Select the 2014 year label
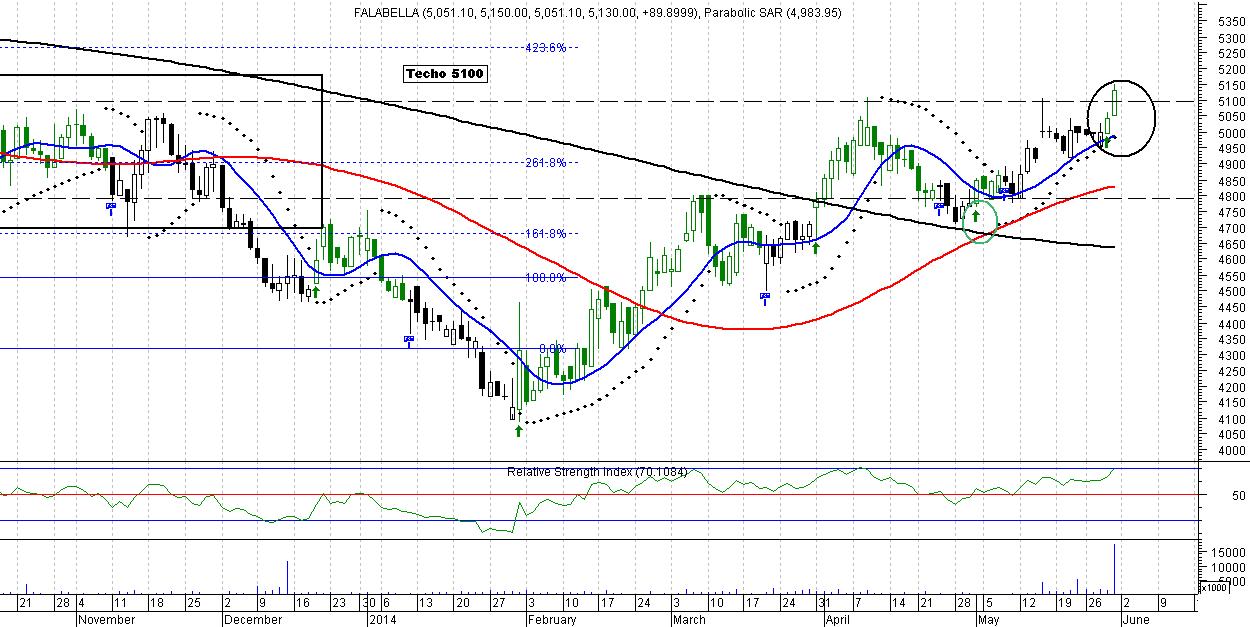Screen dimensions: 1250x627 click(383, 620)
